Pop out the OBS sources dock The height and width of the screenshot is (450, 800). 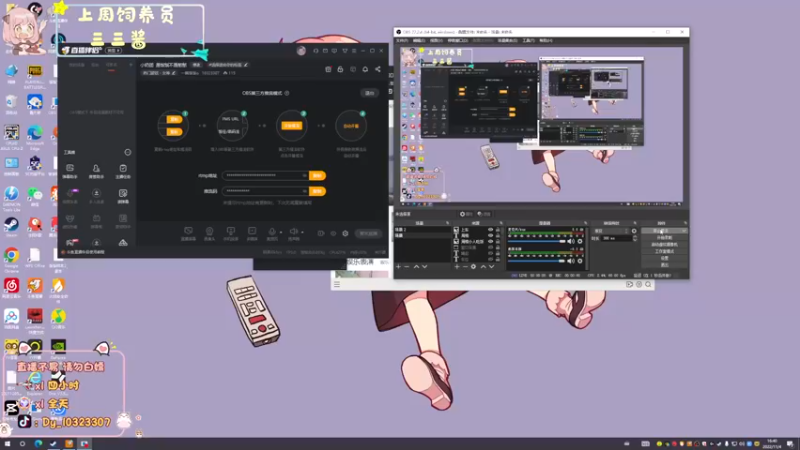point(501,223)
